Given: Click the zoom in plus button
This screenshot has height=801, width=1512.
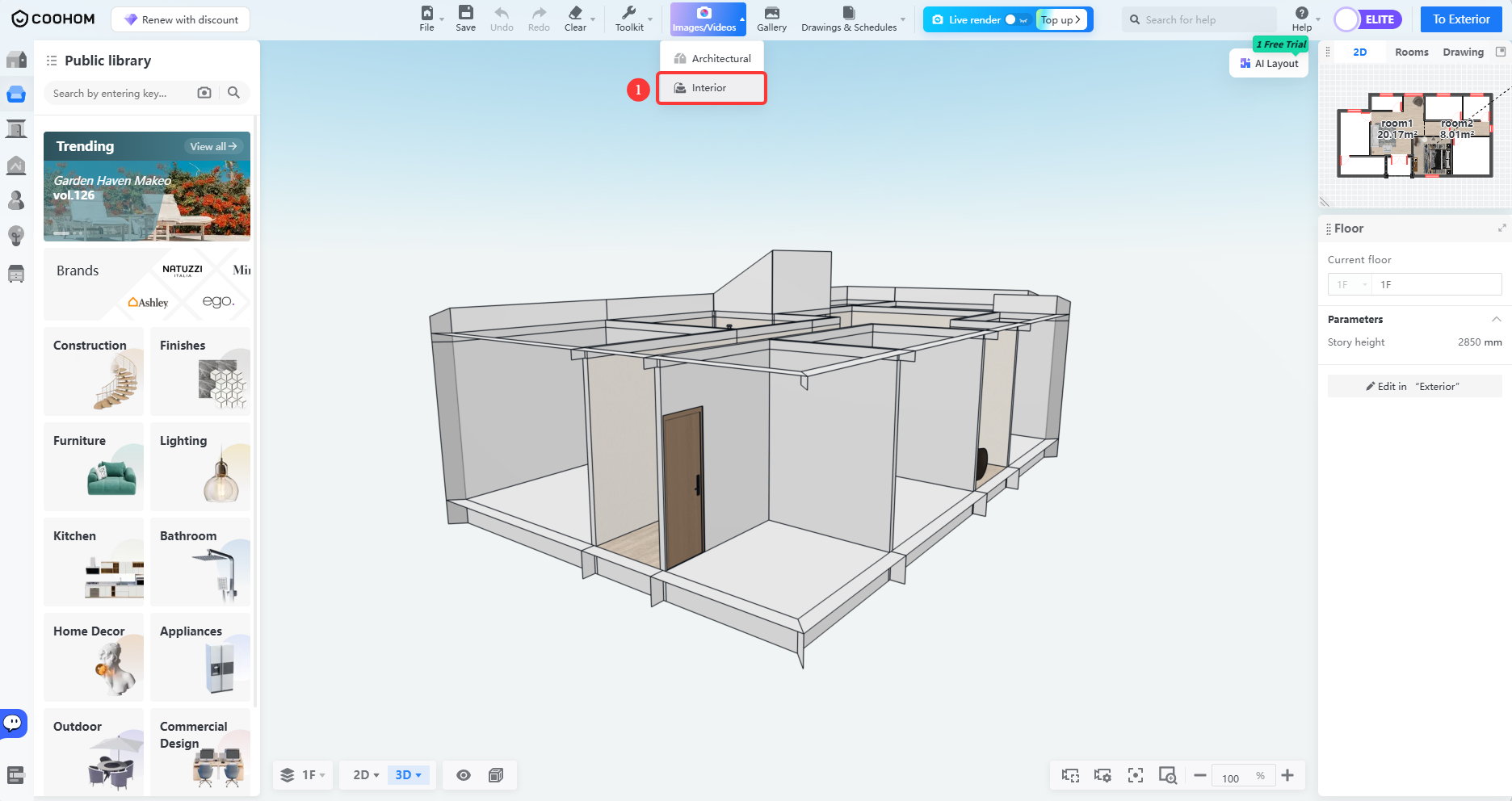Looking at the screenshot, I should (1287, 776).
